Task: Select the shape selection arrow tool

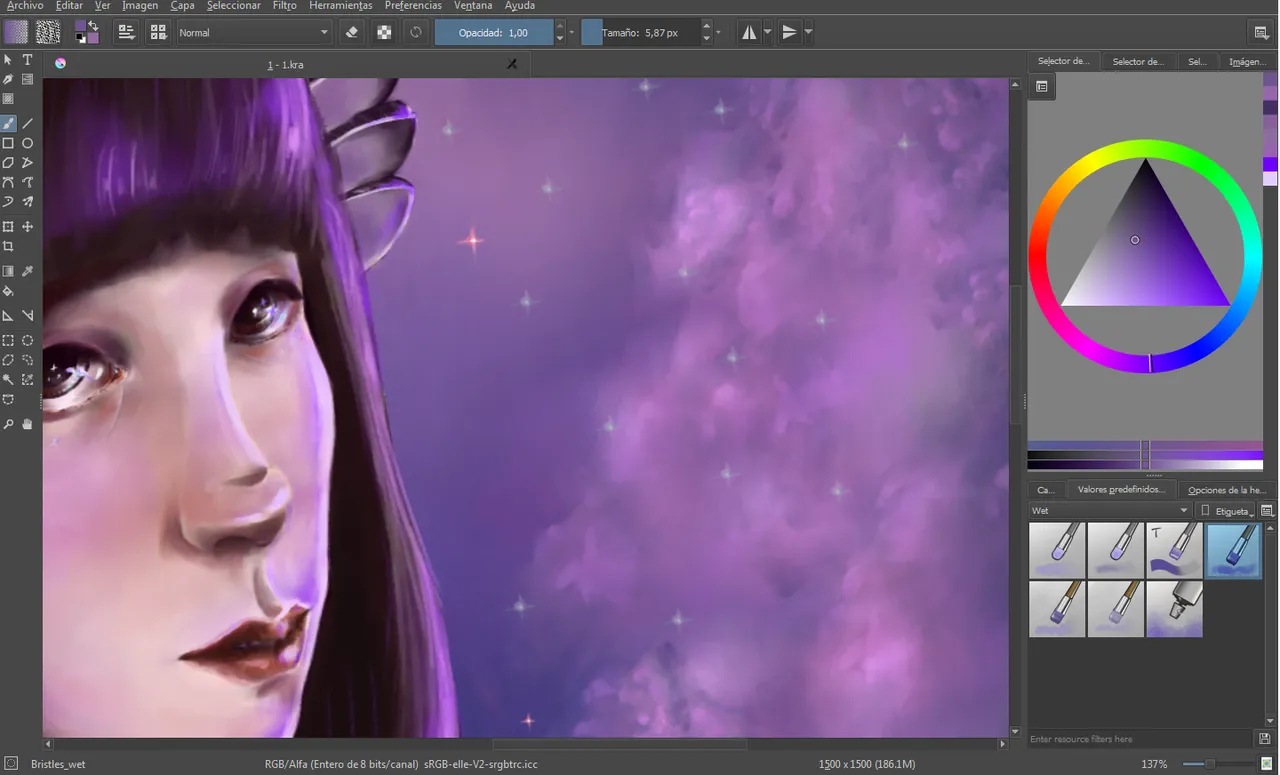Action: 8,60
